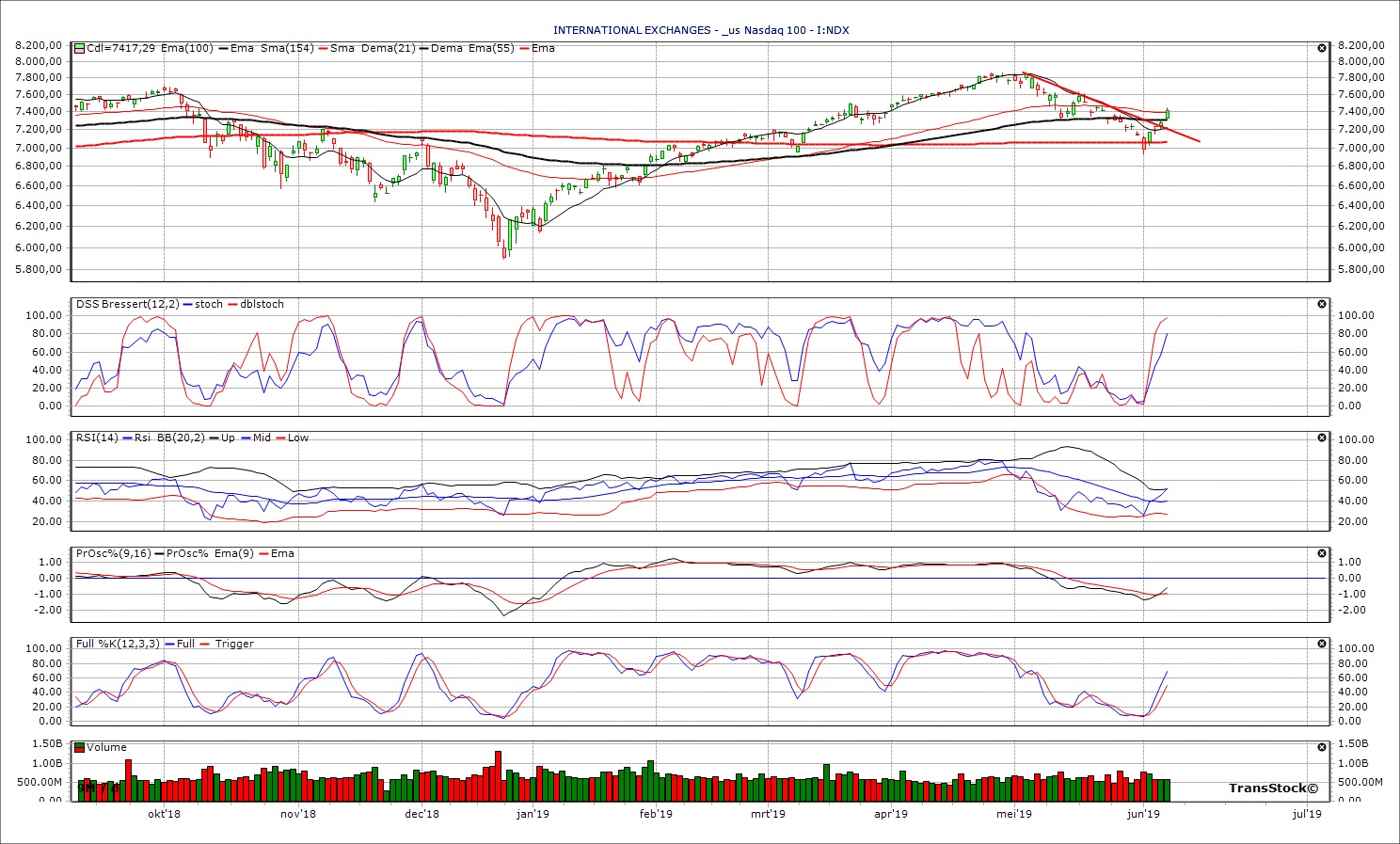Image resolution: width=1400 pixels, height=844 pixels.
Task: Click the Trigger legend label
Action: [234, 644]
